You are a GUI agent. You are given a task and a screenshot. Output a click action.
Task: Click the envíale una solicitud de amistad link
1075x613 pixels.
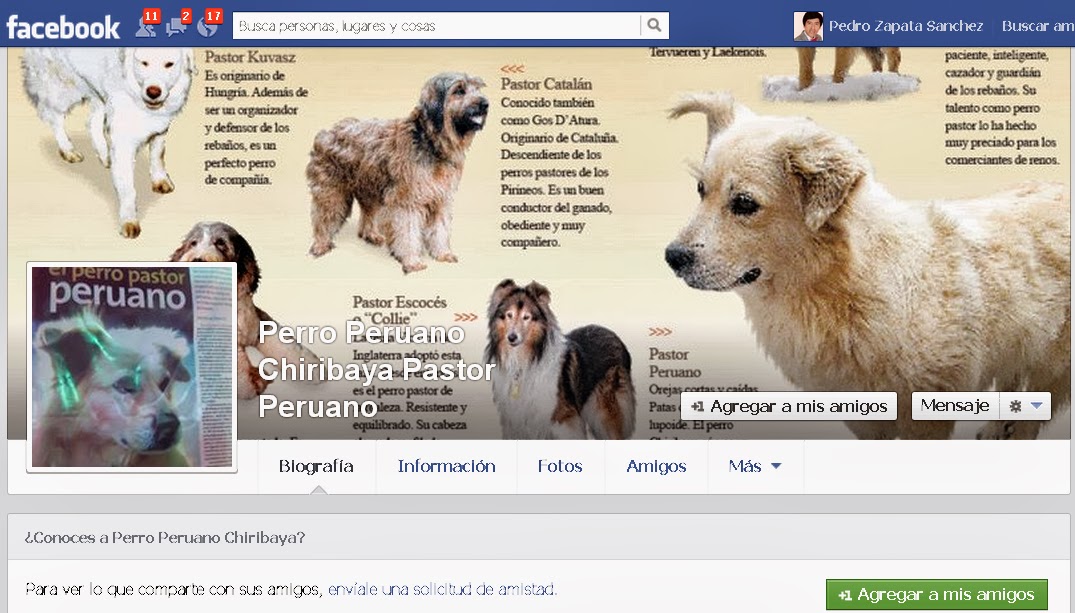[x=441, y=589]
